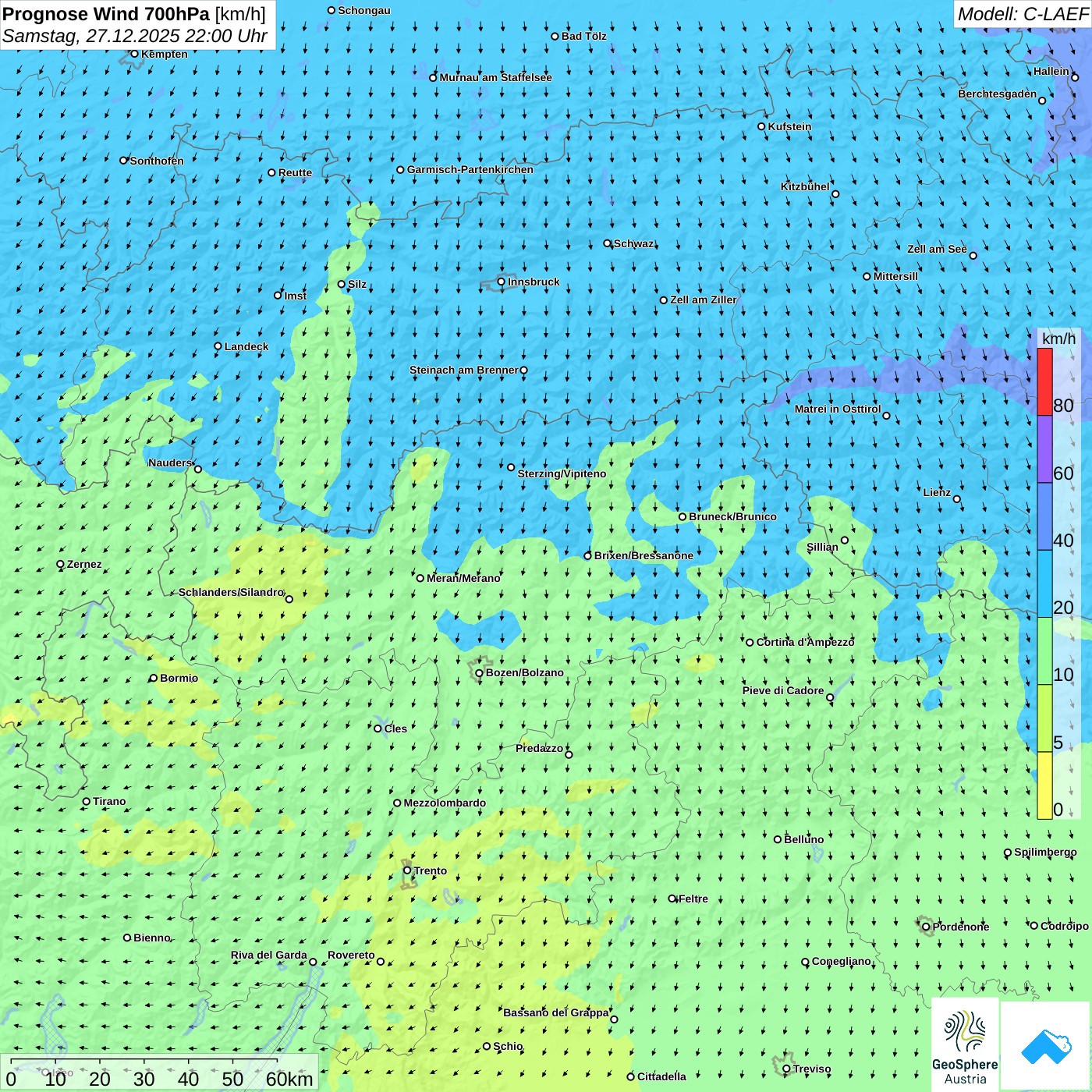Select the red legend color above 80
Screen dimensions: 1092x1092
click(1044, 381)
